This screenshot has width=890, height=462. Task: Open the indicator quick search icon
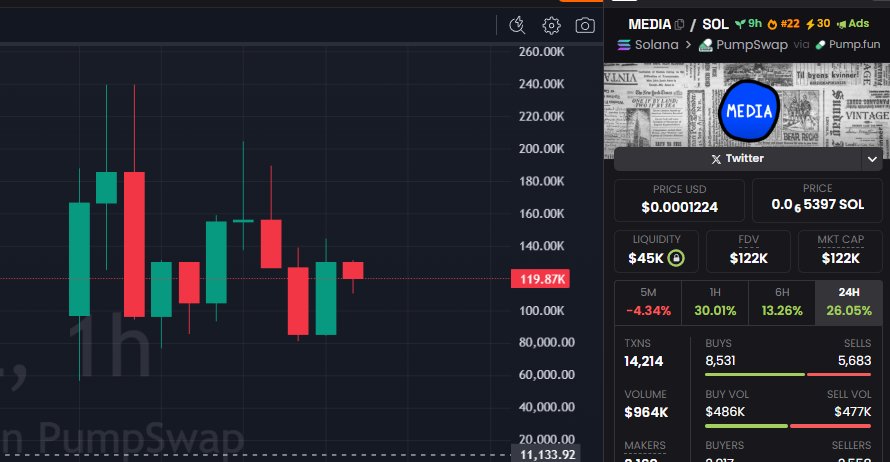click(x=517, y=25)
